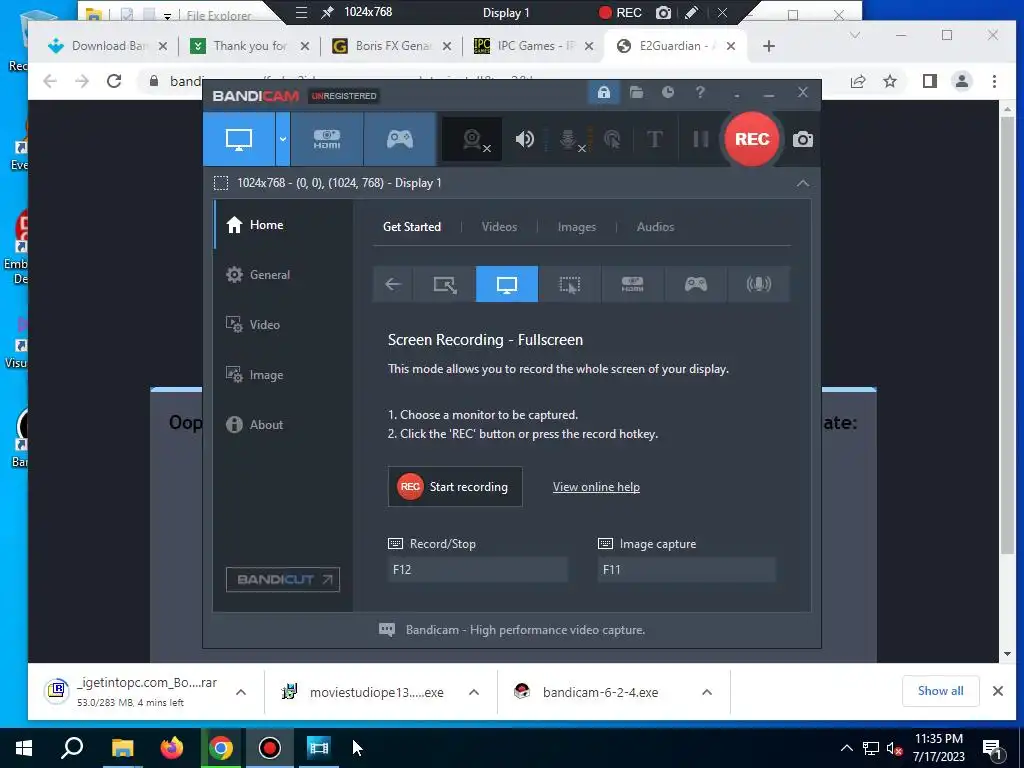Switch to Get Started tab
Viewport: 1024px width, 768px height.
[x=412, y=227]
